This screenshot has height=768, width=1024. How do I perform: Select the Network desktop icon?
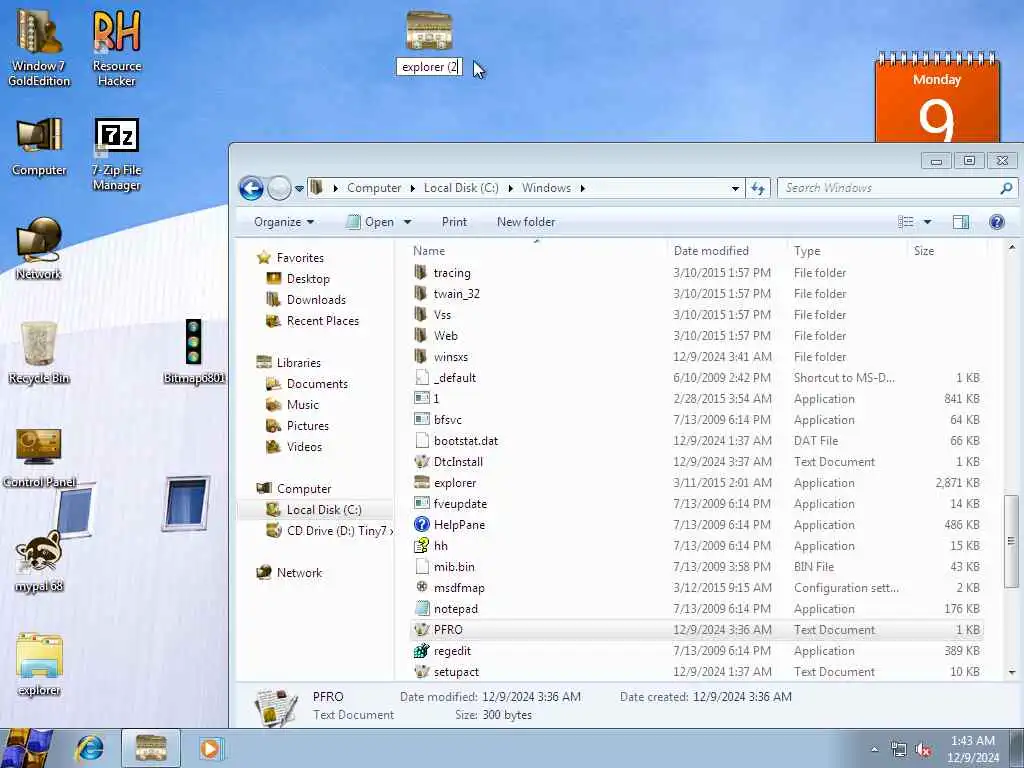tap(39, 249)
